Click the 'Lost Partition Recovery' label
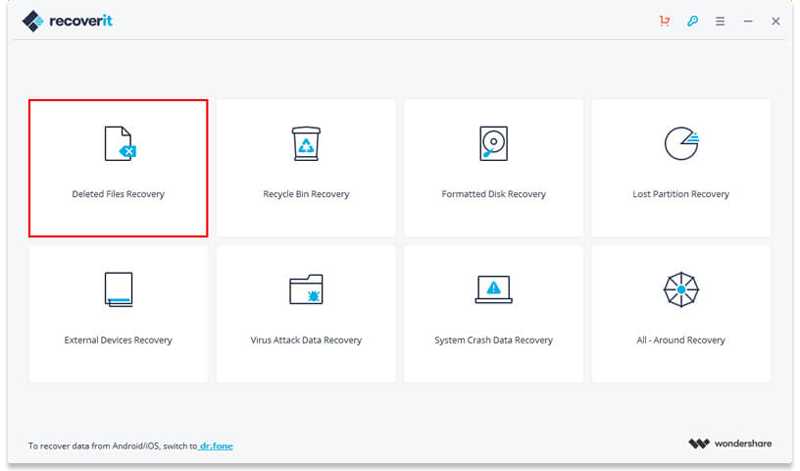 point(681,194)
